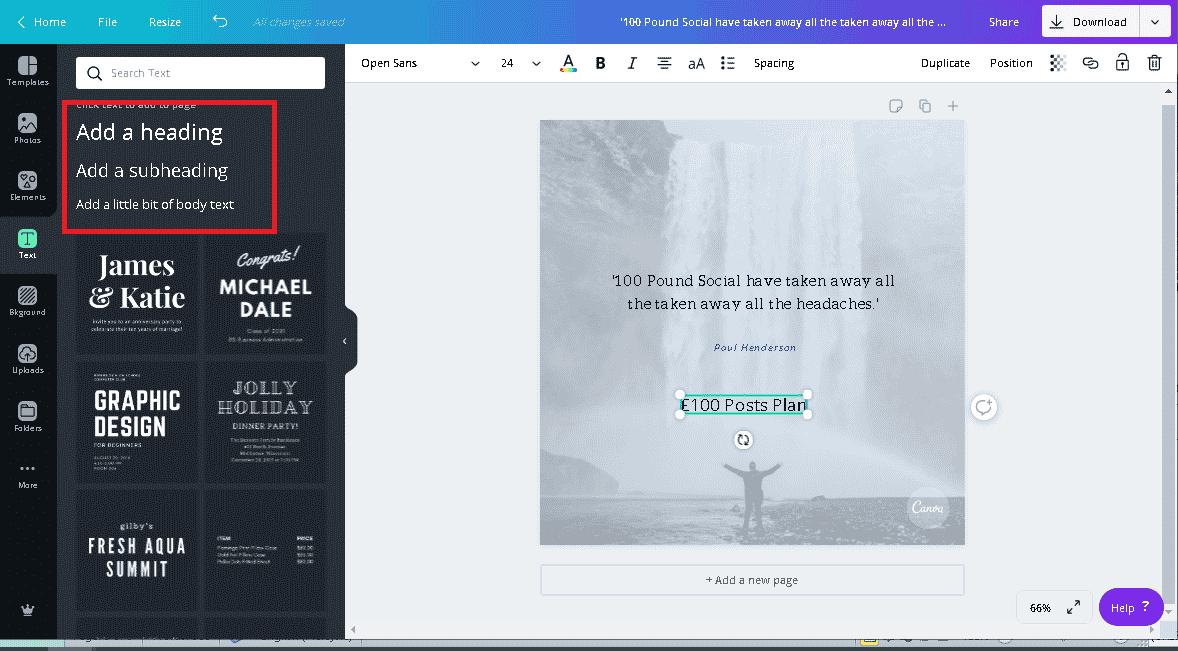Screen dimensions: 1178x651
Task: Click the Link chain icon
Action: pos(1090,63)
